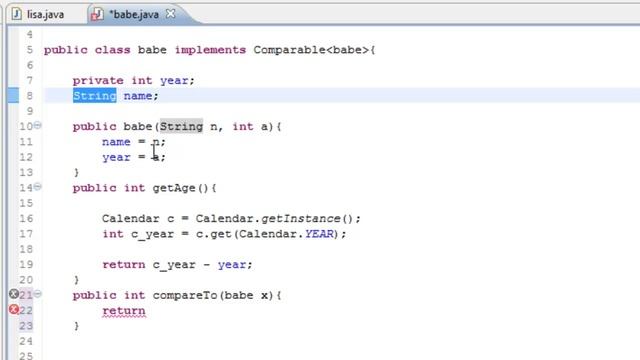Collapse the getAge method at line 14
The image size is (640, 360).
(38, 187)
